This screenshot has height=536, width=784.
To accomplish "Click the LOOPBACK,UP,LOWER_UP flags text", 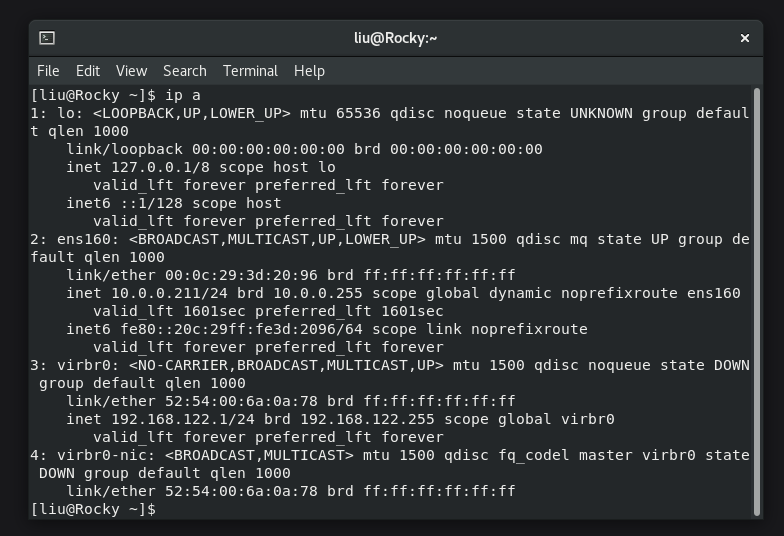I will (x=192, y=113).
